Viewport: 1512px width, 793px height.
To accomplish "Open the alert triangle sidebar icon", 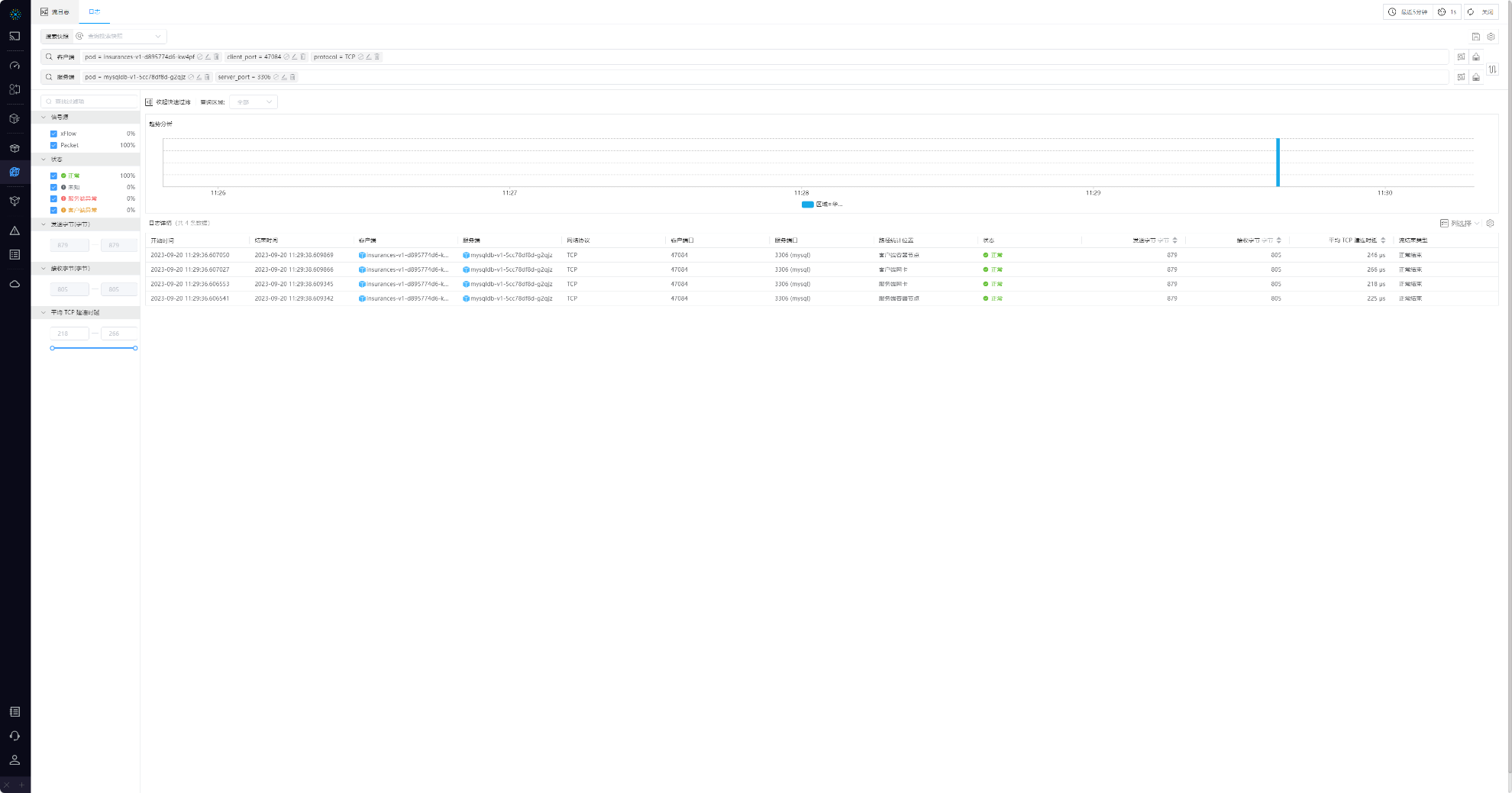I will [15, 230].
